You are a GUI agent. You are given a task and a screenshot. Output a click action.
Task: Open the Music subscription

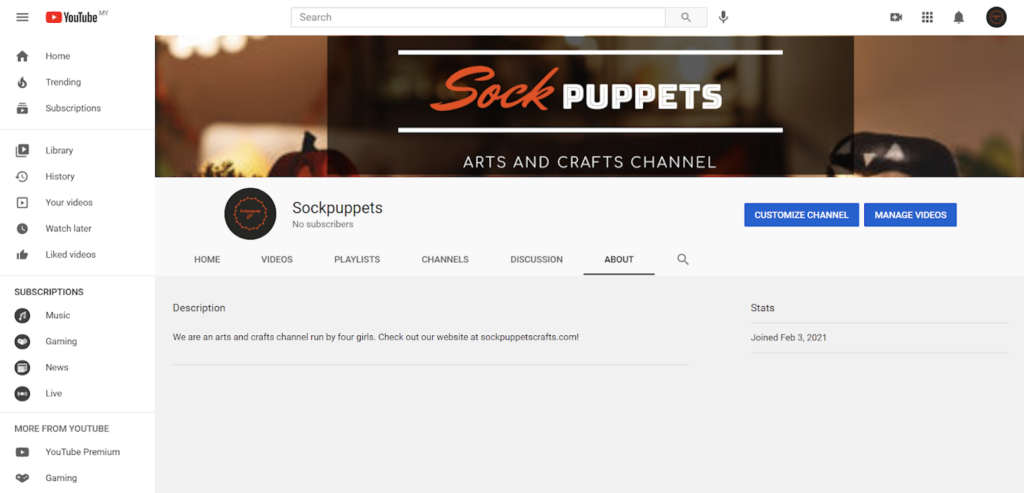coord(57,315)
